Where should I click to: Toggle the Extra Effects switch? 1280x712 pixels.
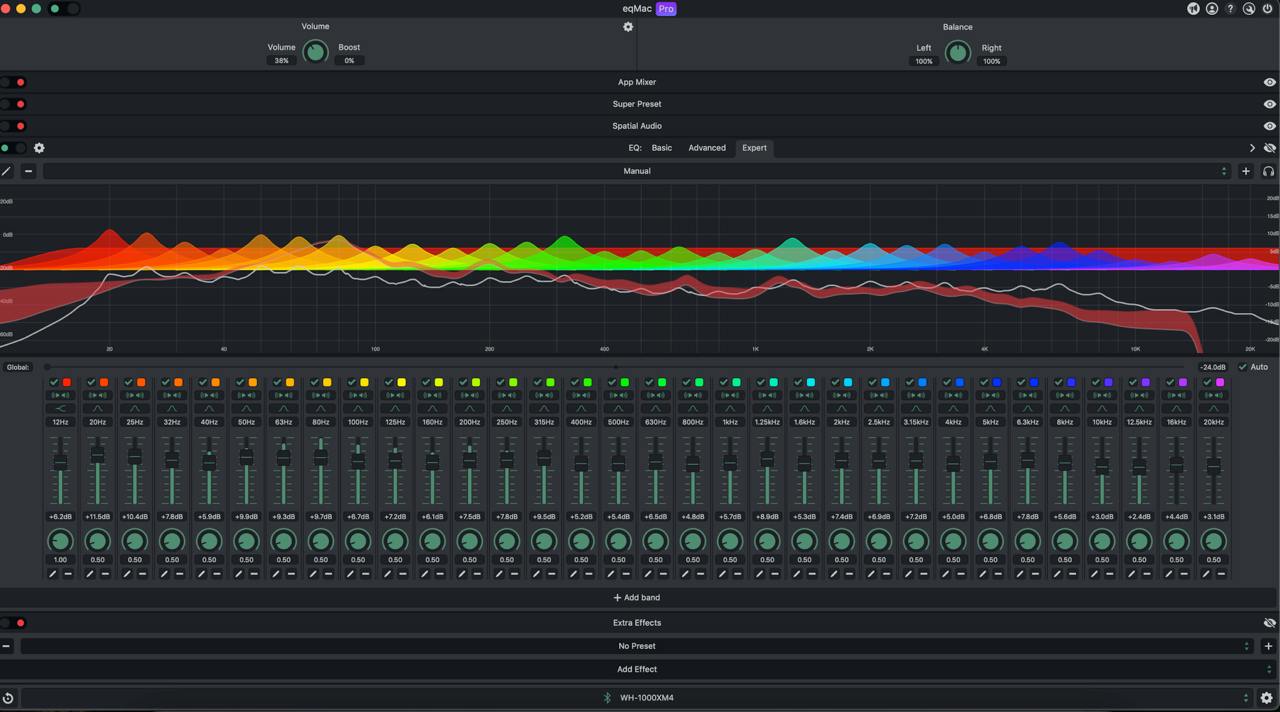13,623
